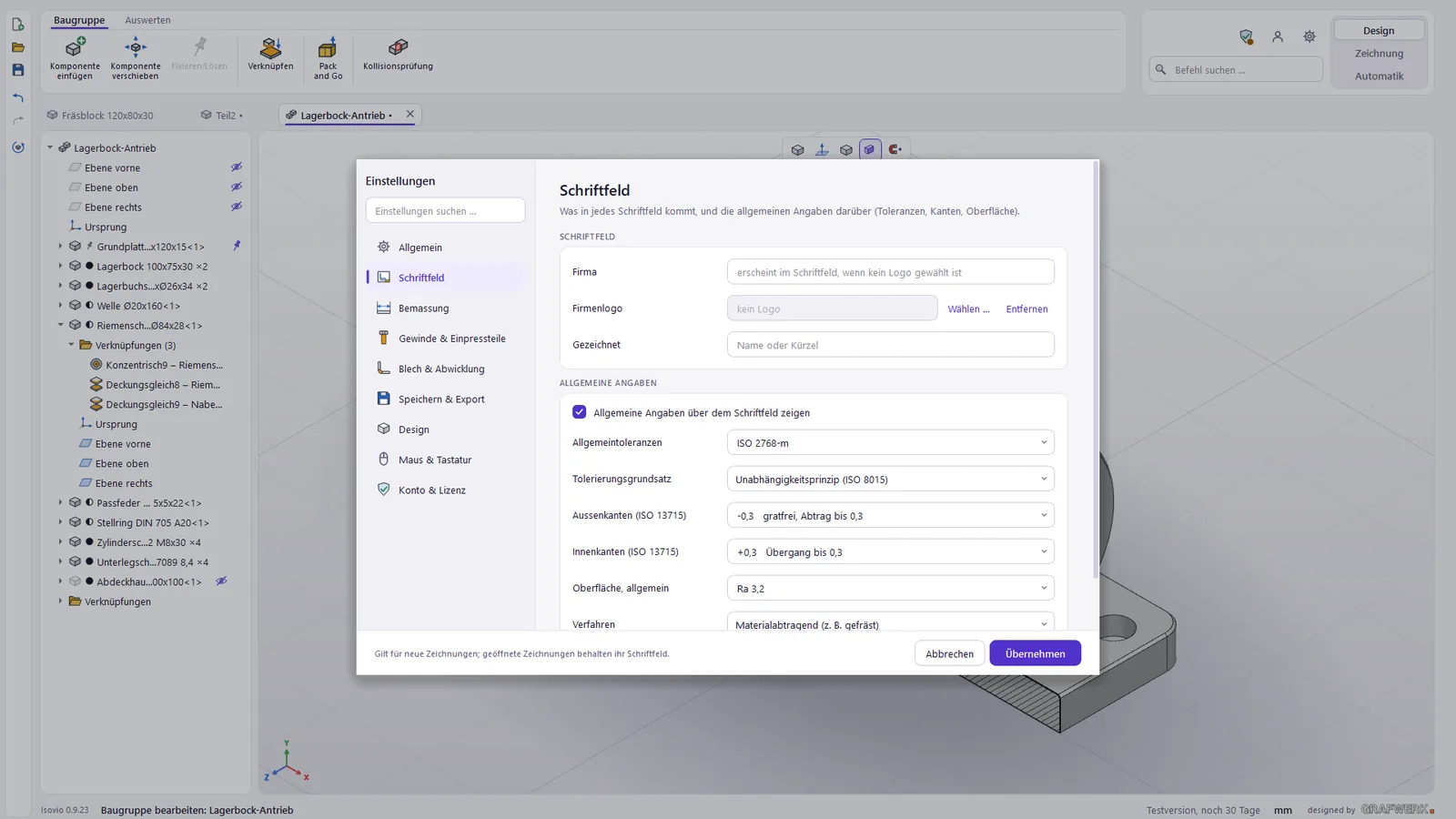
Task: Click the highlighted shaded view cube icon
Action: pos(870,149)
